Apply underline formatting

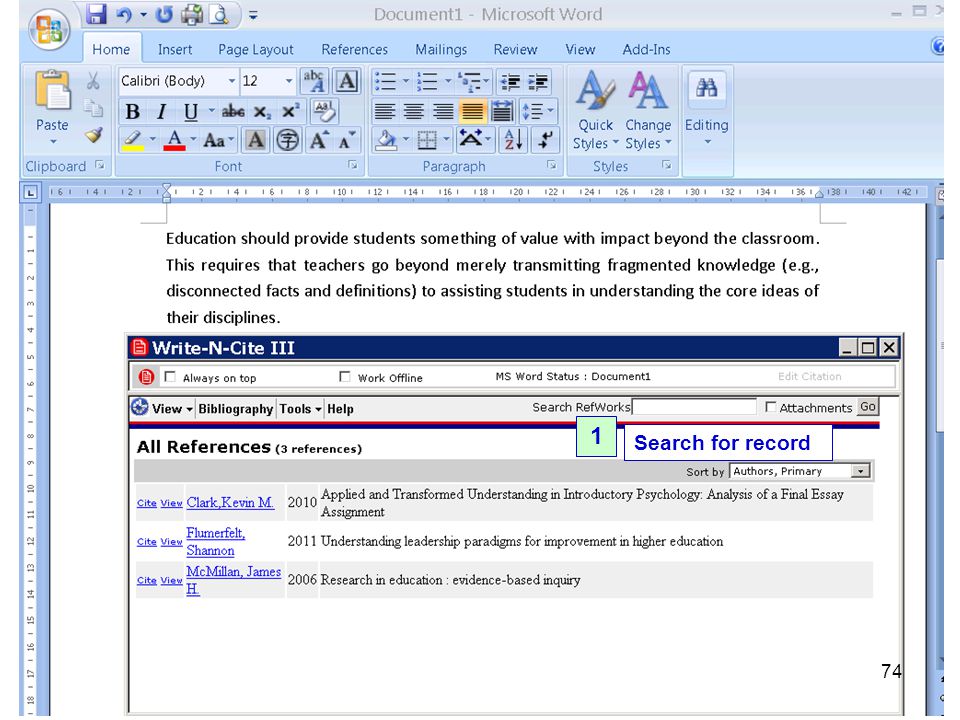click(x=190, y=111)
